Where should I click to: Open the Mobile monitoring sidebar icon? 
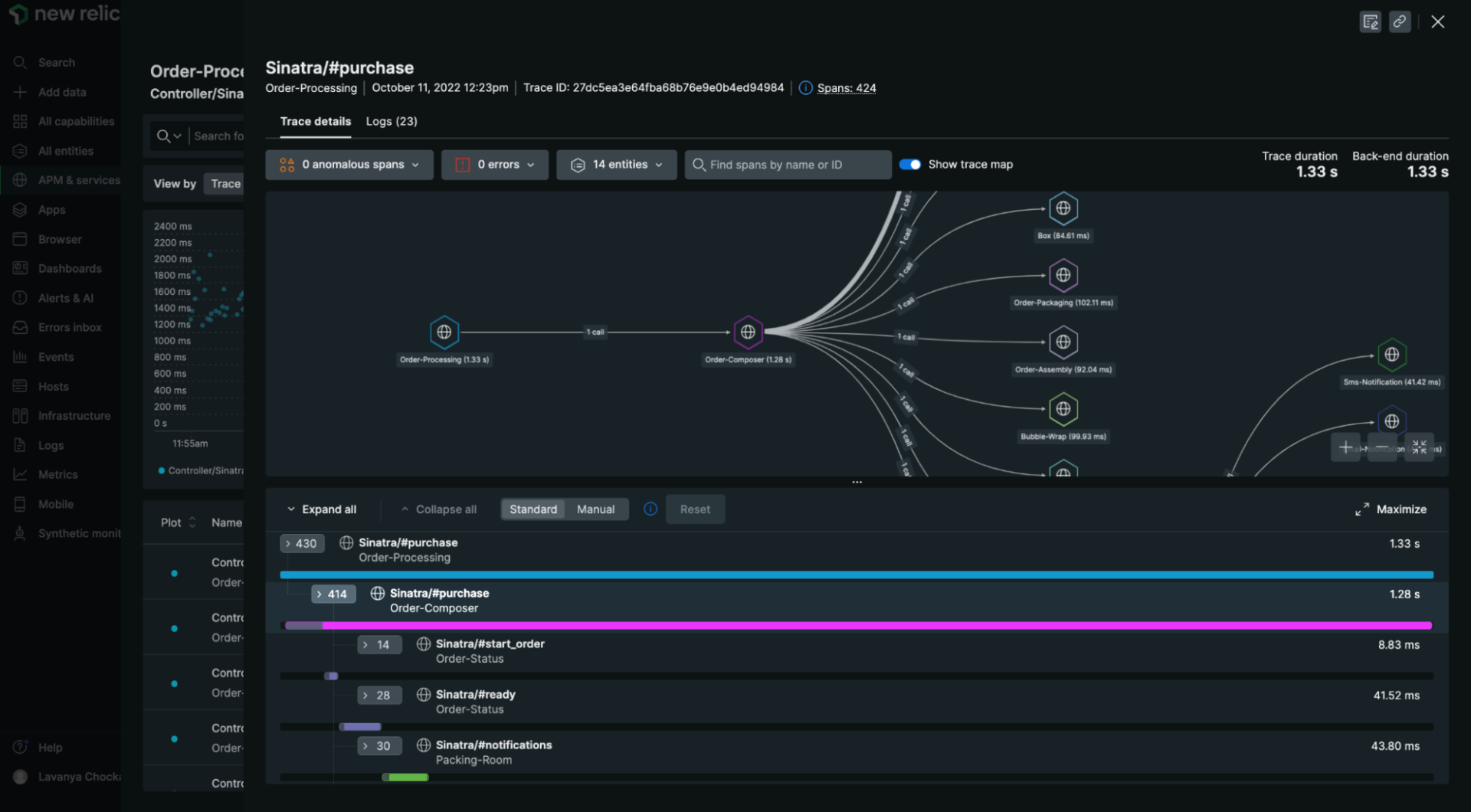click(x=20, y=503)
